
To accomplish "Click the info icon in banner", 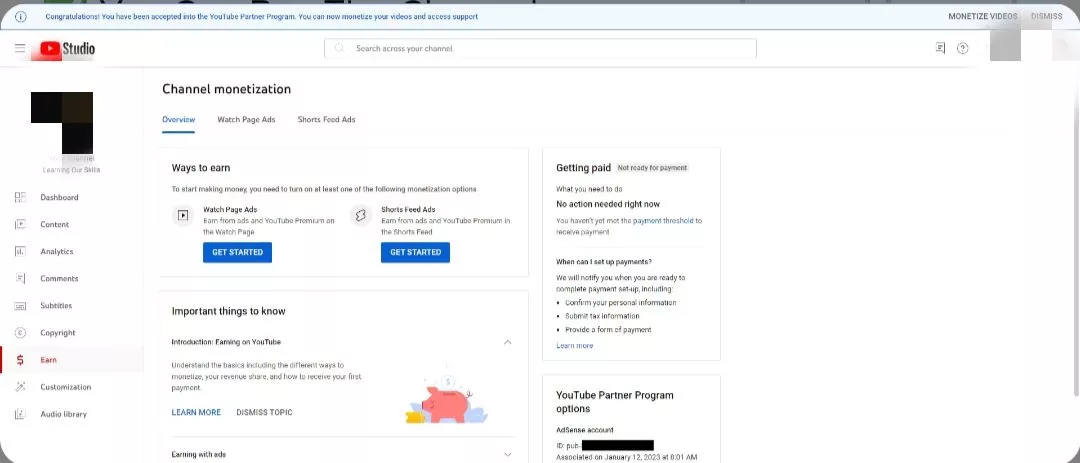I will coord(21,17).
